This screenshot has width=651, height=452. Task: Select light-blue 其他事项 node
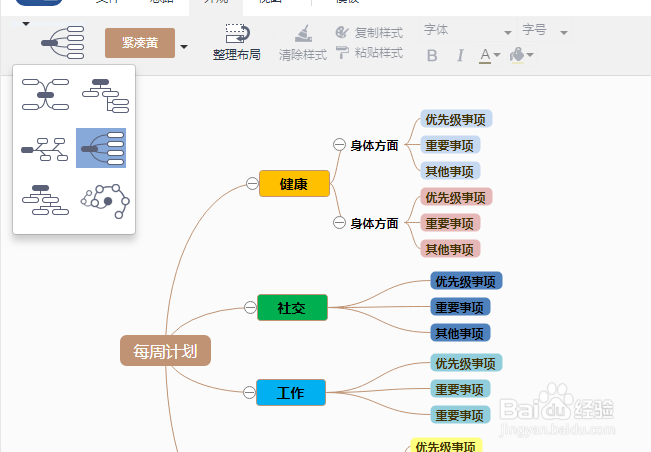(450, 171)
